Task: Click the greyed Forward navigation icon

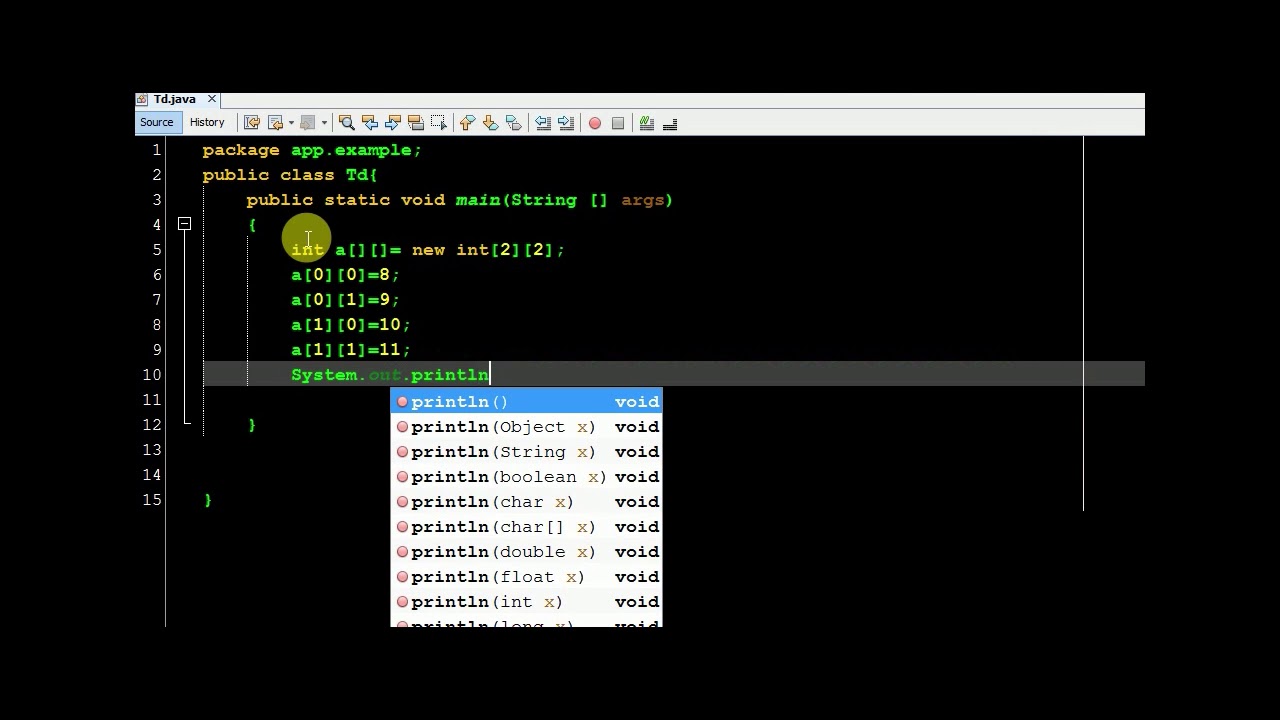Action: point(308,123)
